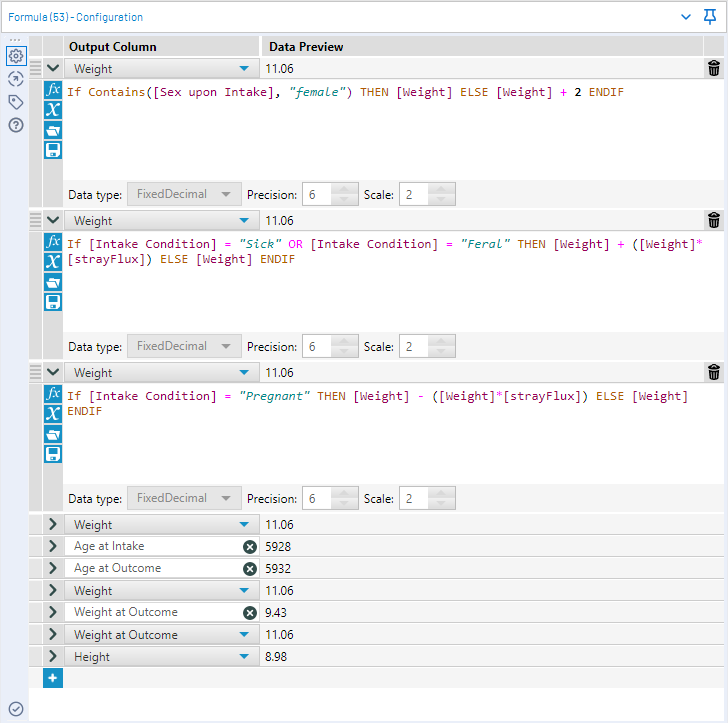The width and height of the screenshot is (728, 723).
Task: Add a new expression with the plus button
Action: click(x=53, y=678)
